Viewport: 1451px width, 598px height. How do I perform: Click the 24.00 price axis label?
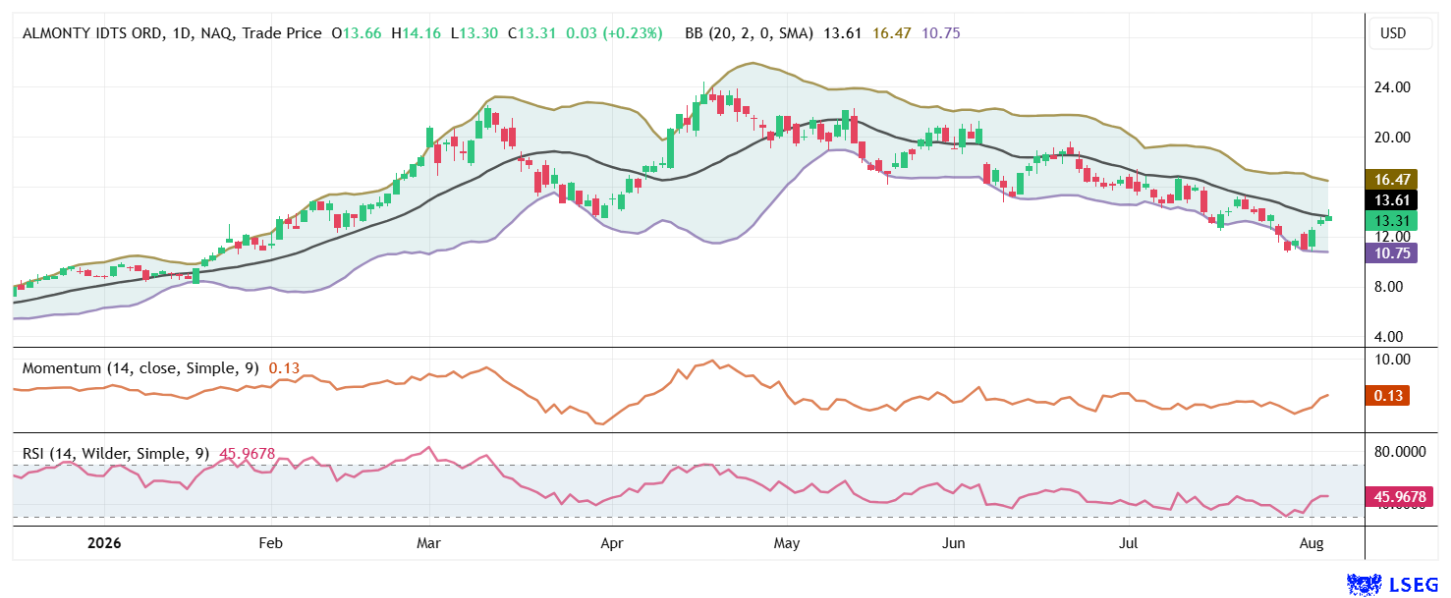pyautogui.click(x=1392, y=87)
